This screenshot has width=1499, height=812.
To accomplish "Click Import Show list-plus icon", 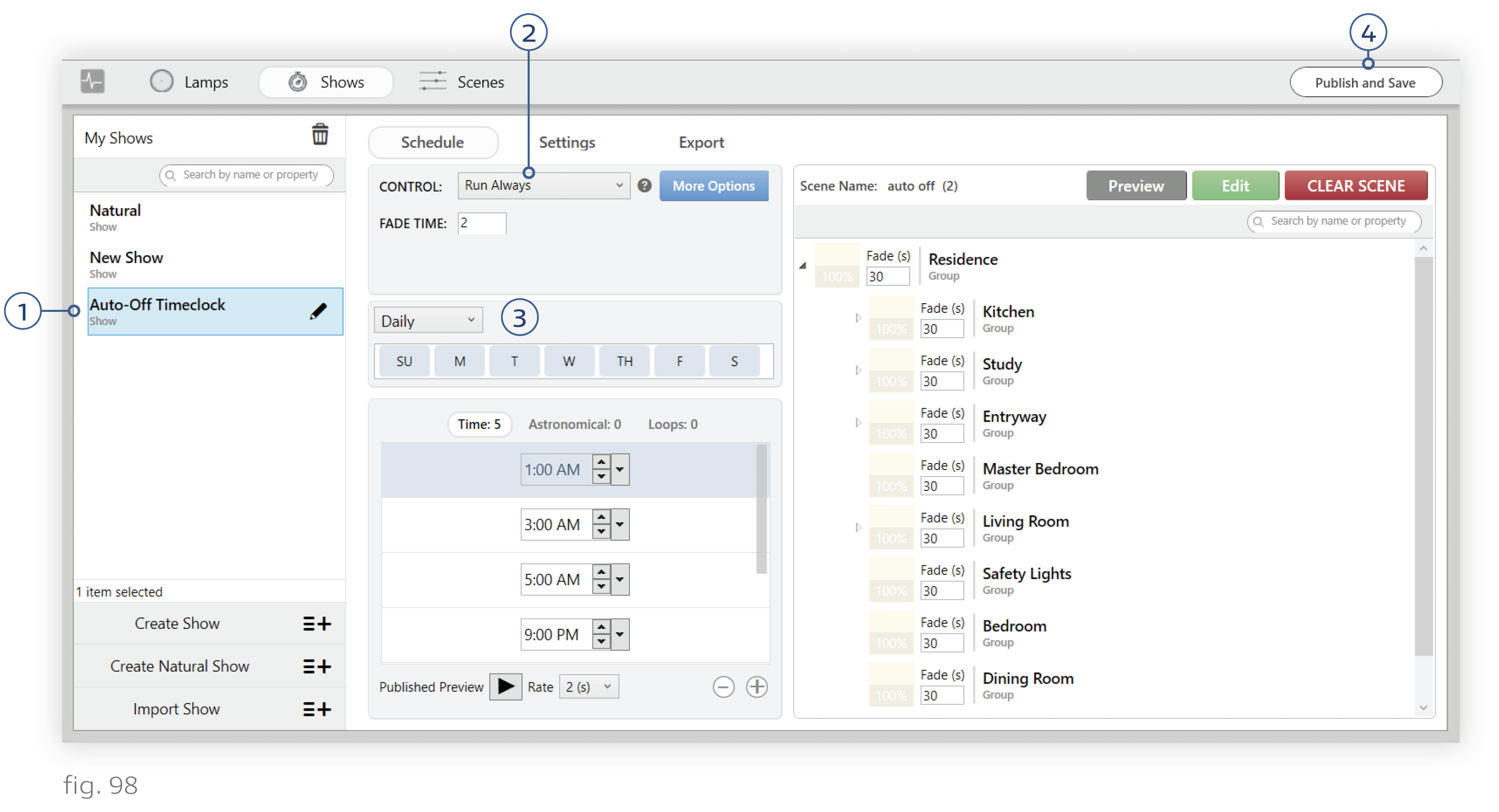I will (316, 709).
